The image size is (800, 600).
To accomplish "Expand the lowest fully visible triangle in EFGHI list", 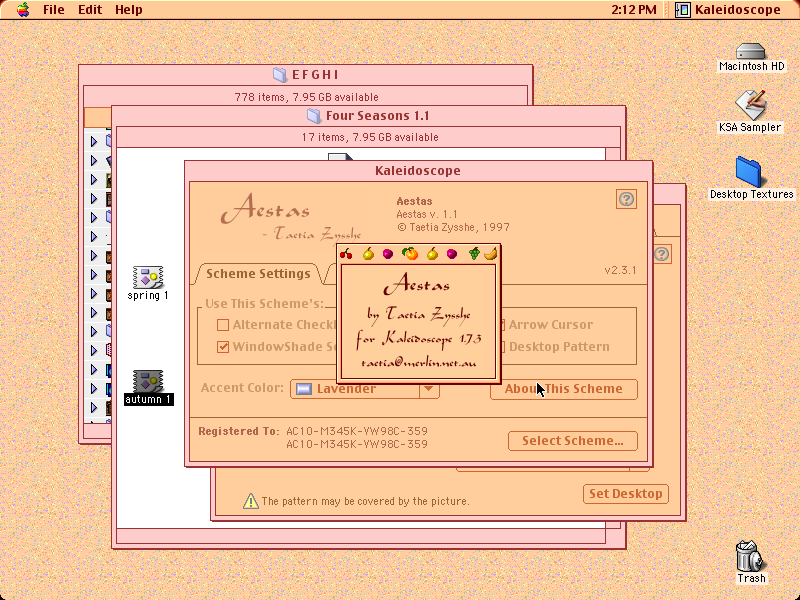I will coord(94,407).
